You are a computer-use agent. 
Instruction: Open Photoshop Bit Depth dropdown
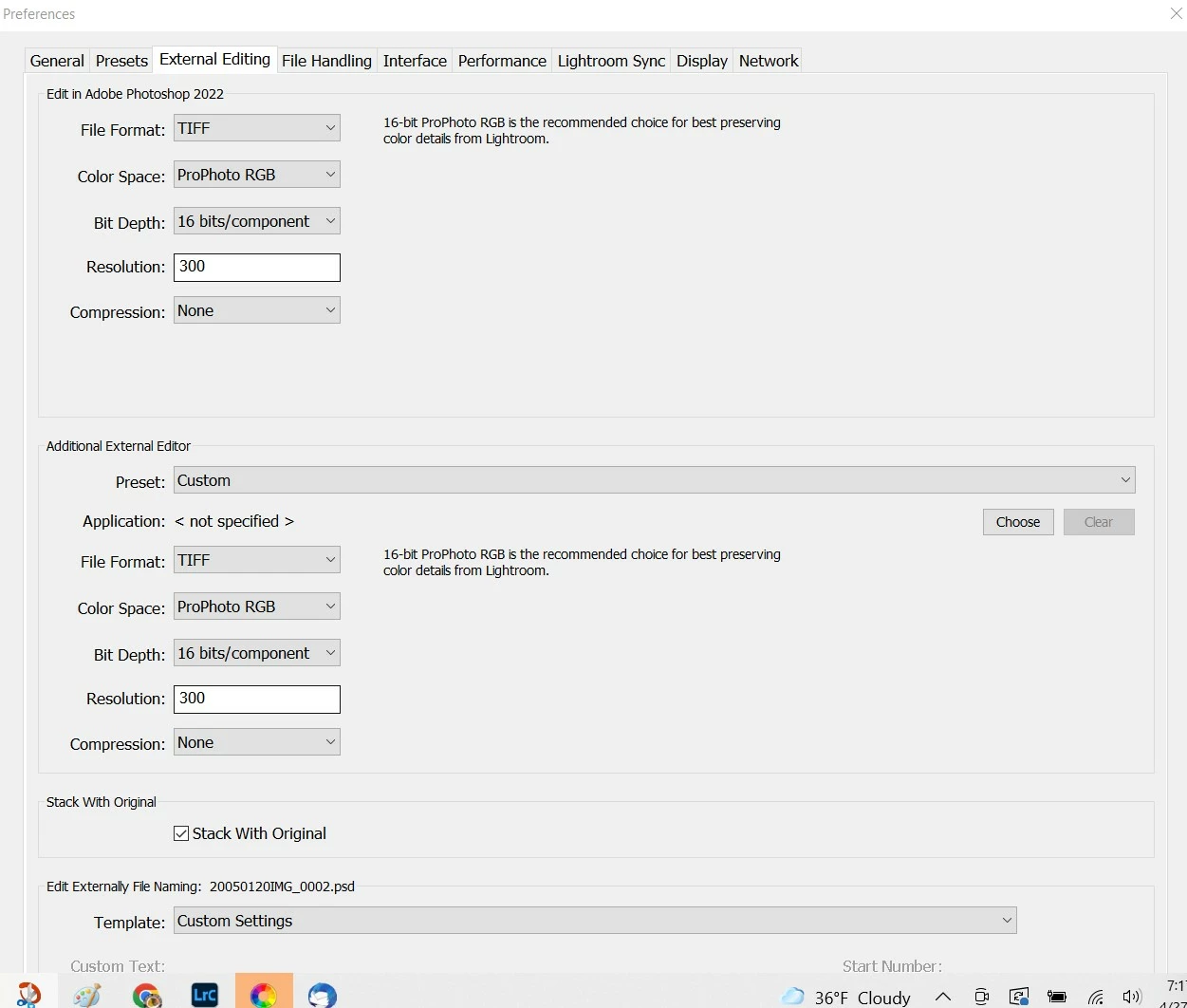(257, 221)
